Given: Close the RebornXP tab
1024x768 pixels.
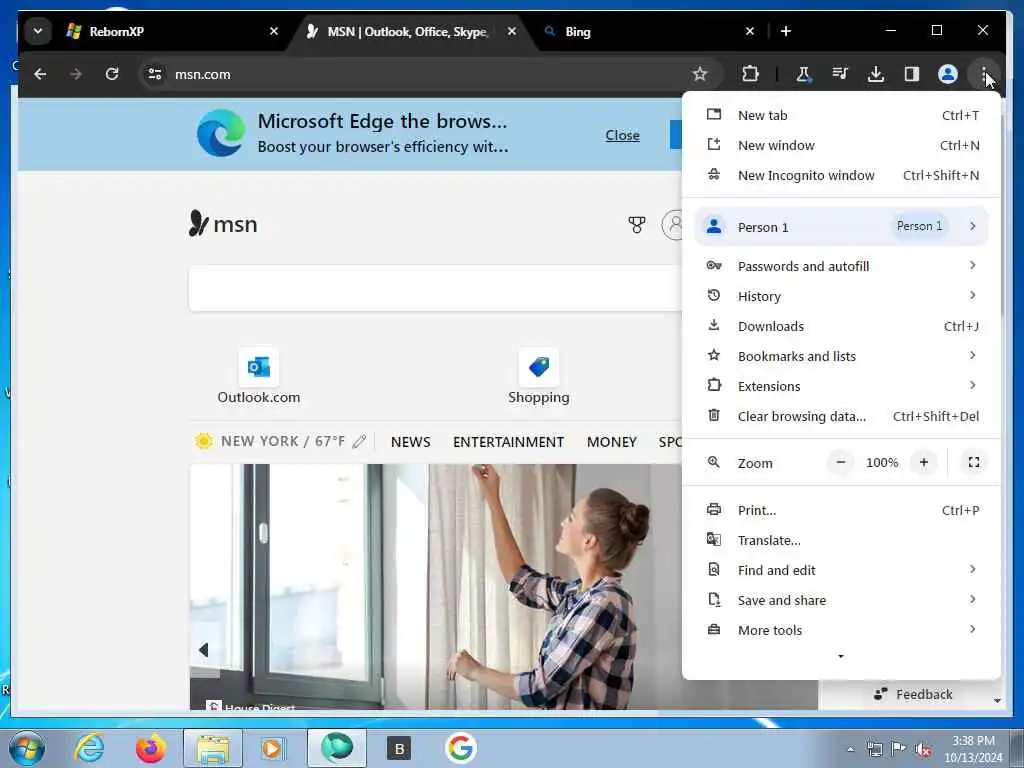Looking at the screenshot, I should click(274, 31).
